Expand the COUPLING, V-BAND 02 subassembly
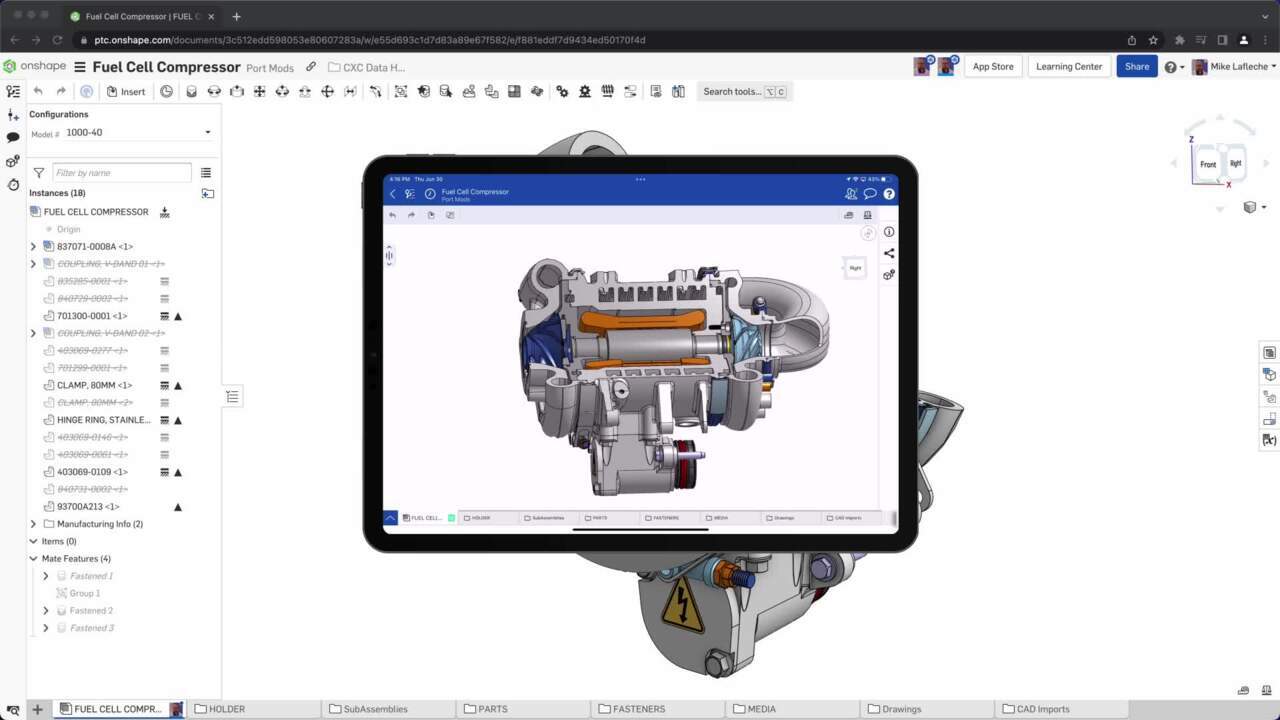 [33, 333]
